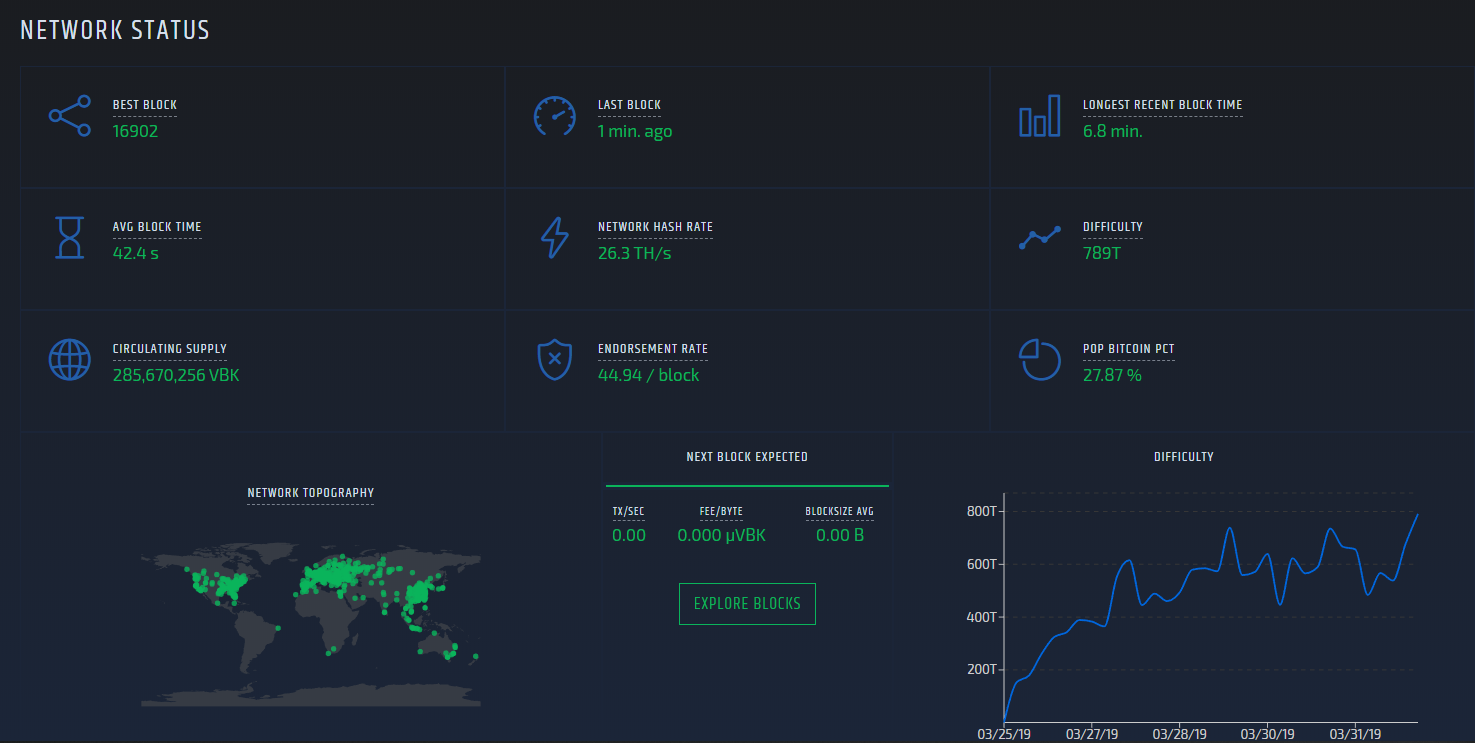Expand the Blocksize Avg column header
The image size is (1475, 743).
pyautogui.click(x=839, y=511)
